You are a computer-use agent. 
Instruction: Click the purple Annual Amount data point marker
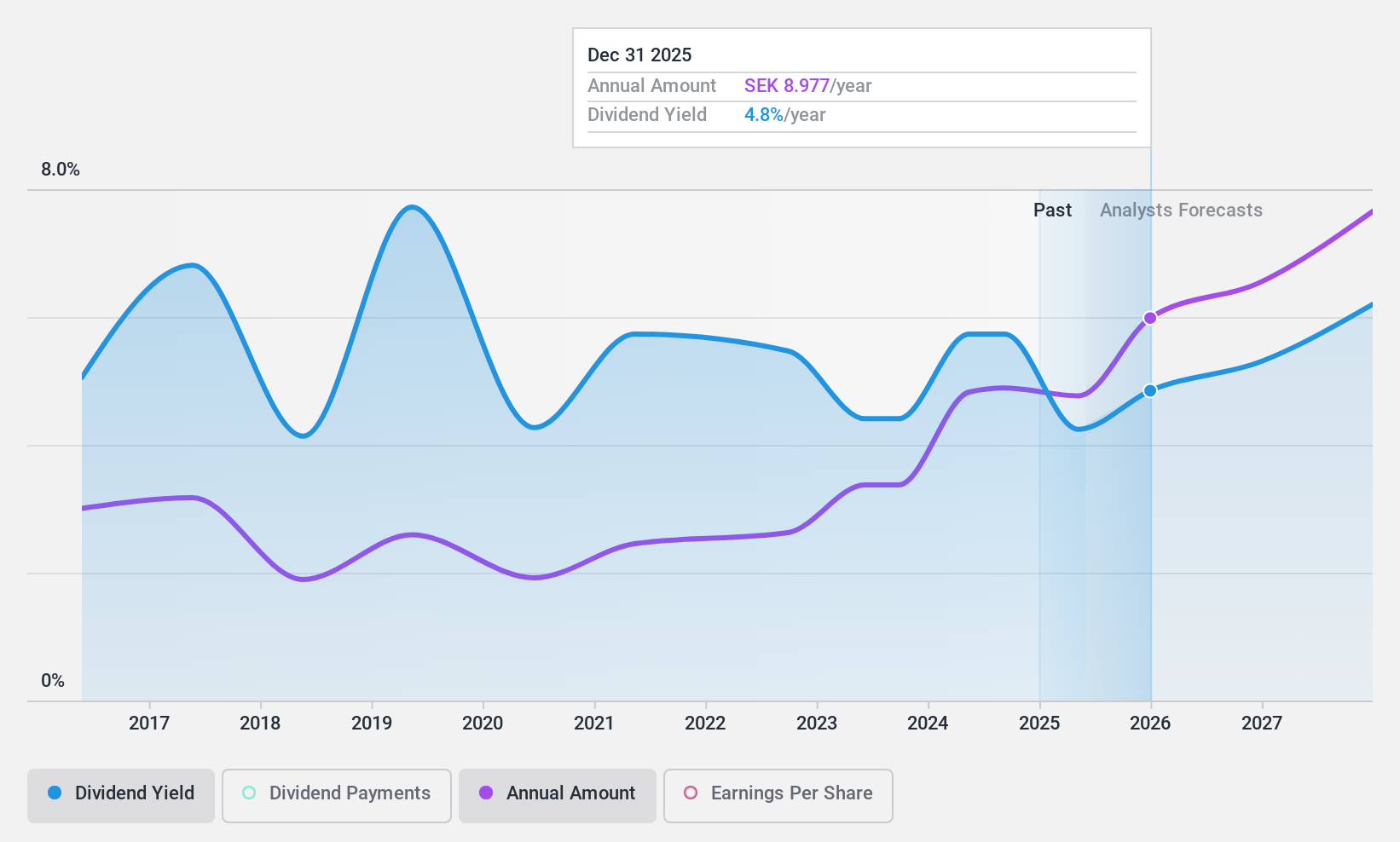tap(1150, 318)
